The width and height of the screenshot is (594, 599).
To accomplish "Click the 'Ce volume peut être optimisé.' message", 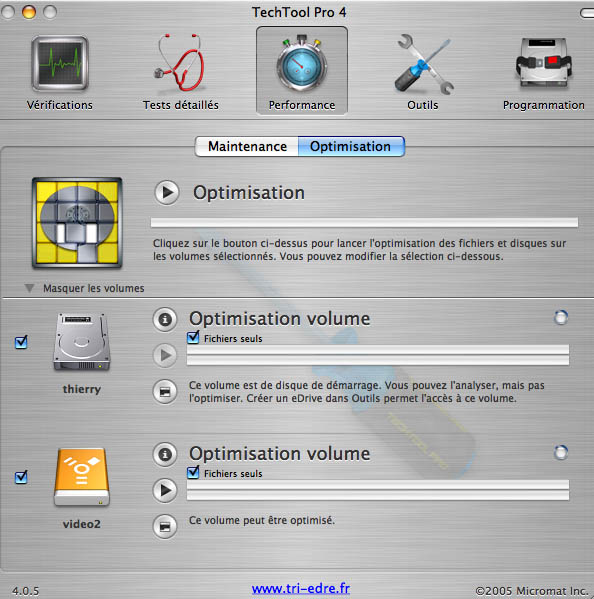I will pyautogui.click(x=262, y=520).
